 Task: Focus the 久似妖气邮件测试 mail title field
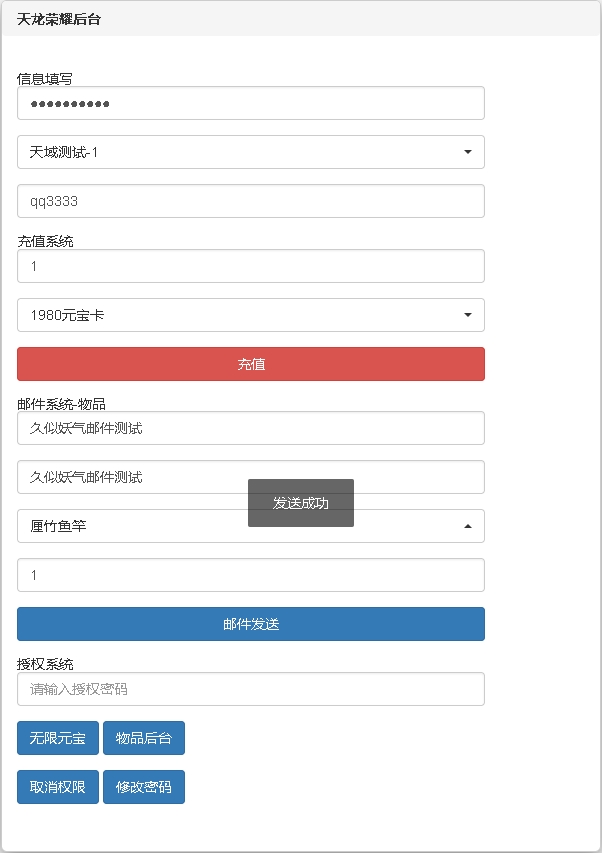coord(250,427)
